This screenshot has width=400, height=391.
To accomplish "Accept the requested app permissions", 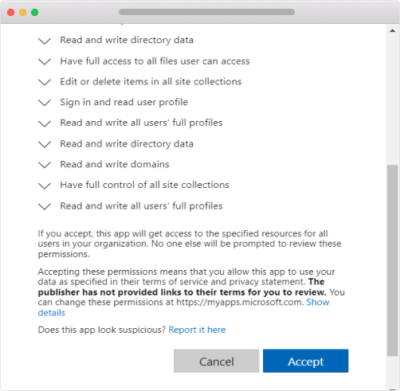I will 306,361.
